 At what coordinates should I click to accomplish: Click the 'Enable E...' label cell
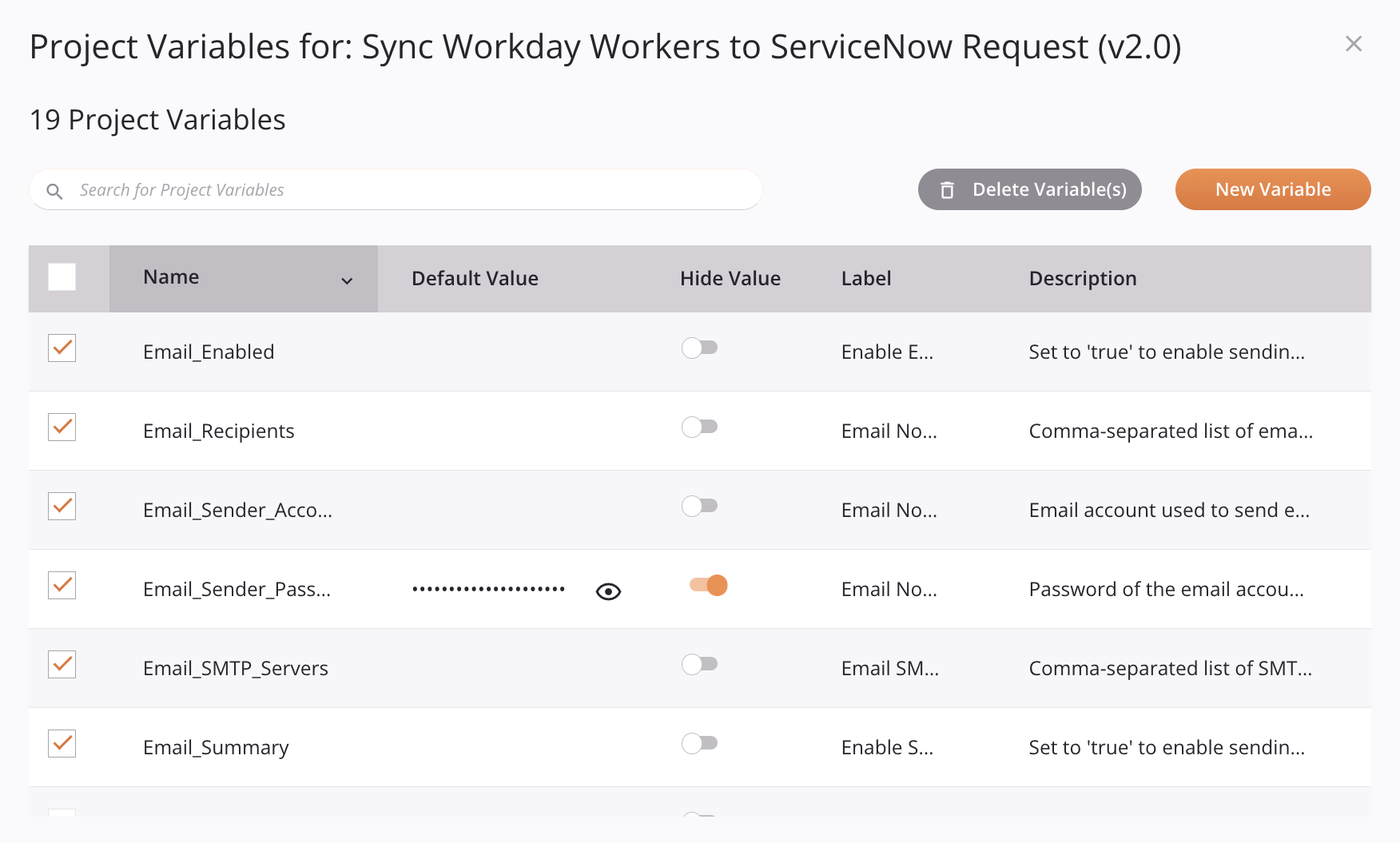click(x=887, y=352)
